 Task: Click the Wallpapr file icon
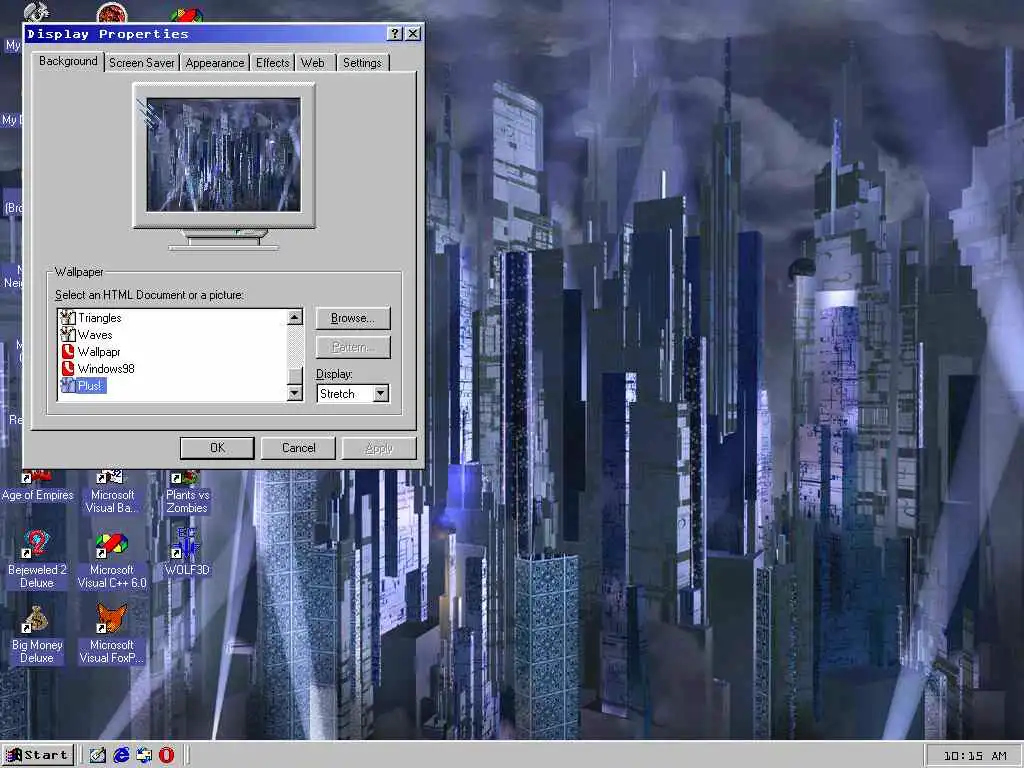point(68,352)
